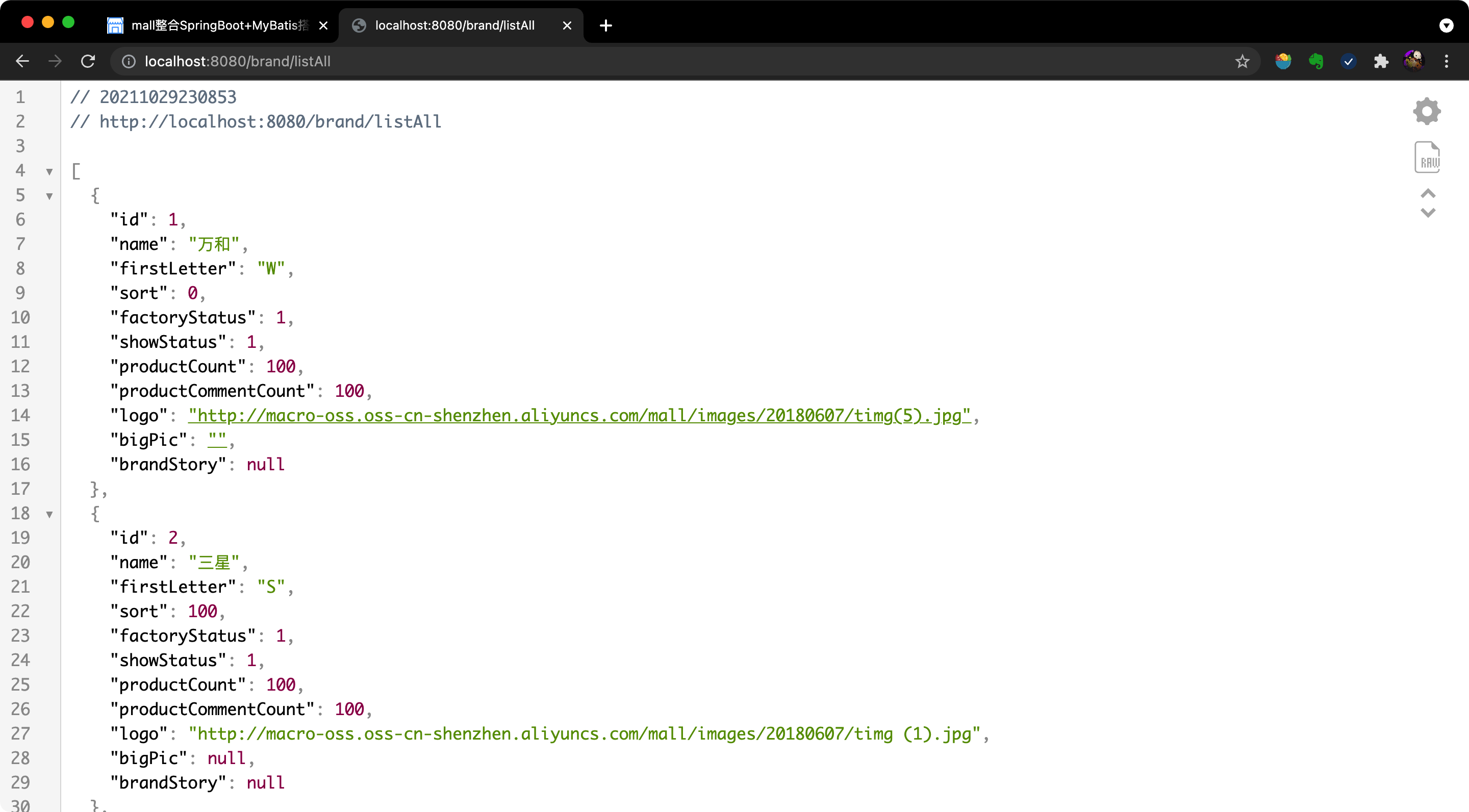The width and height of the screenshot is (1469, 812).
Task: Open Chrome three-dot menu
Action: pos(1447,61)
